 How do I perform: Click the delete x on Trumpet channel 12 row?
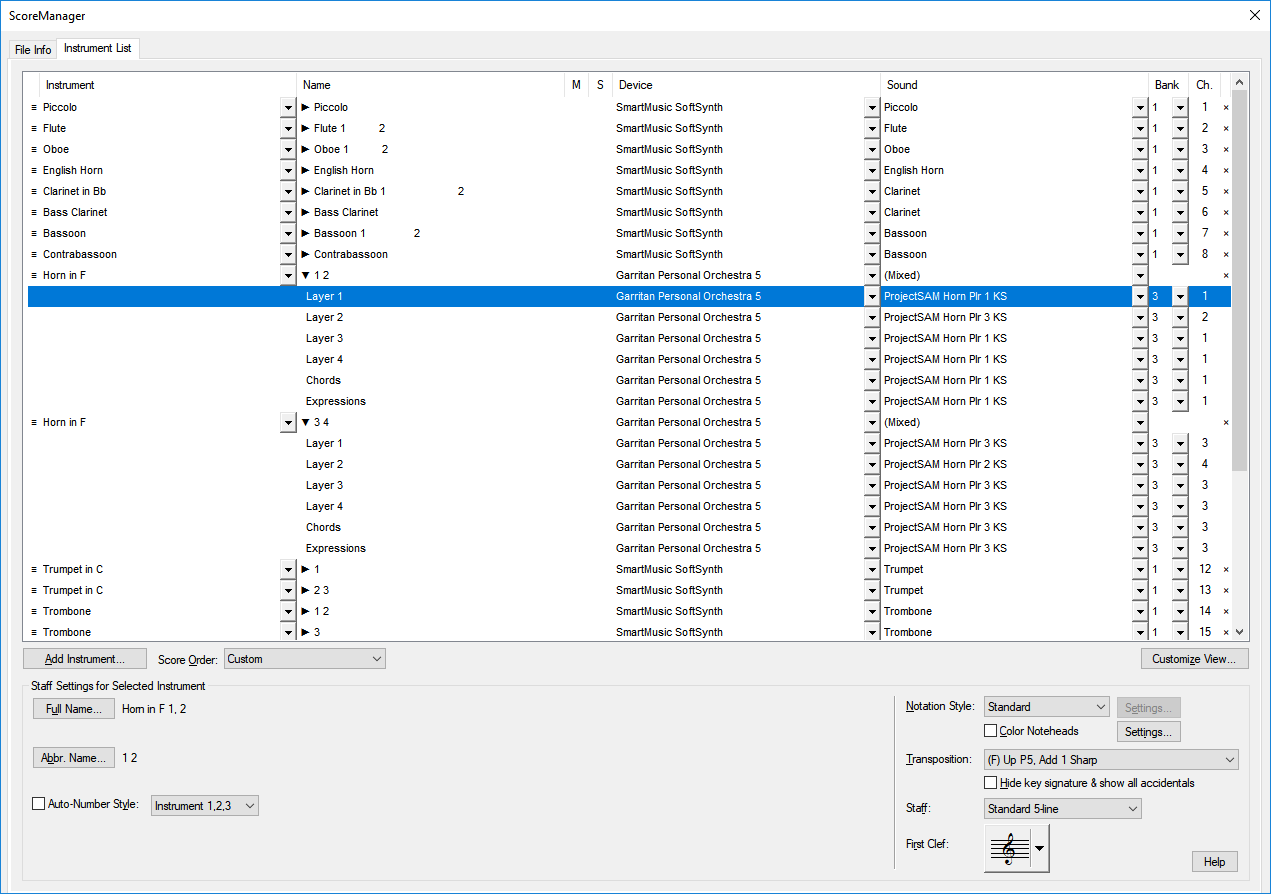(1226, 570)
